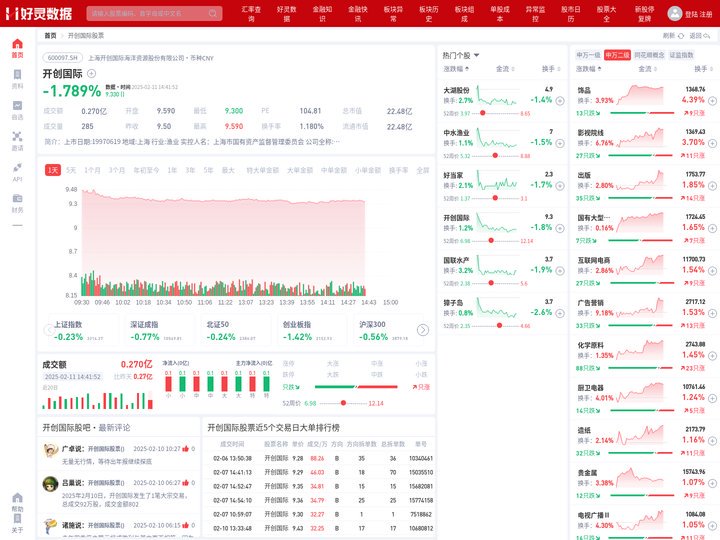Click 52周价 marker between 6.98 and 12.14 under 成交额
This screenshot has width=720, height=540.
(343, 403)
